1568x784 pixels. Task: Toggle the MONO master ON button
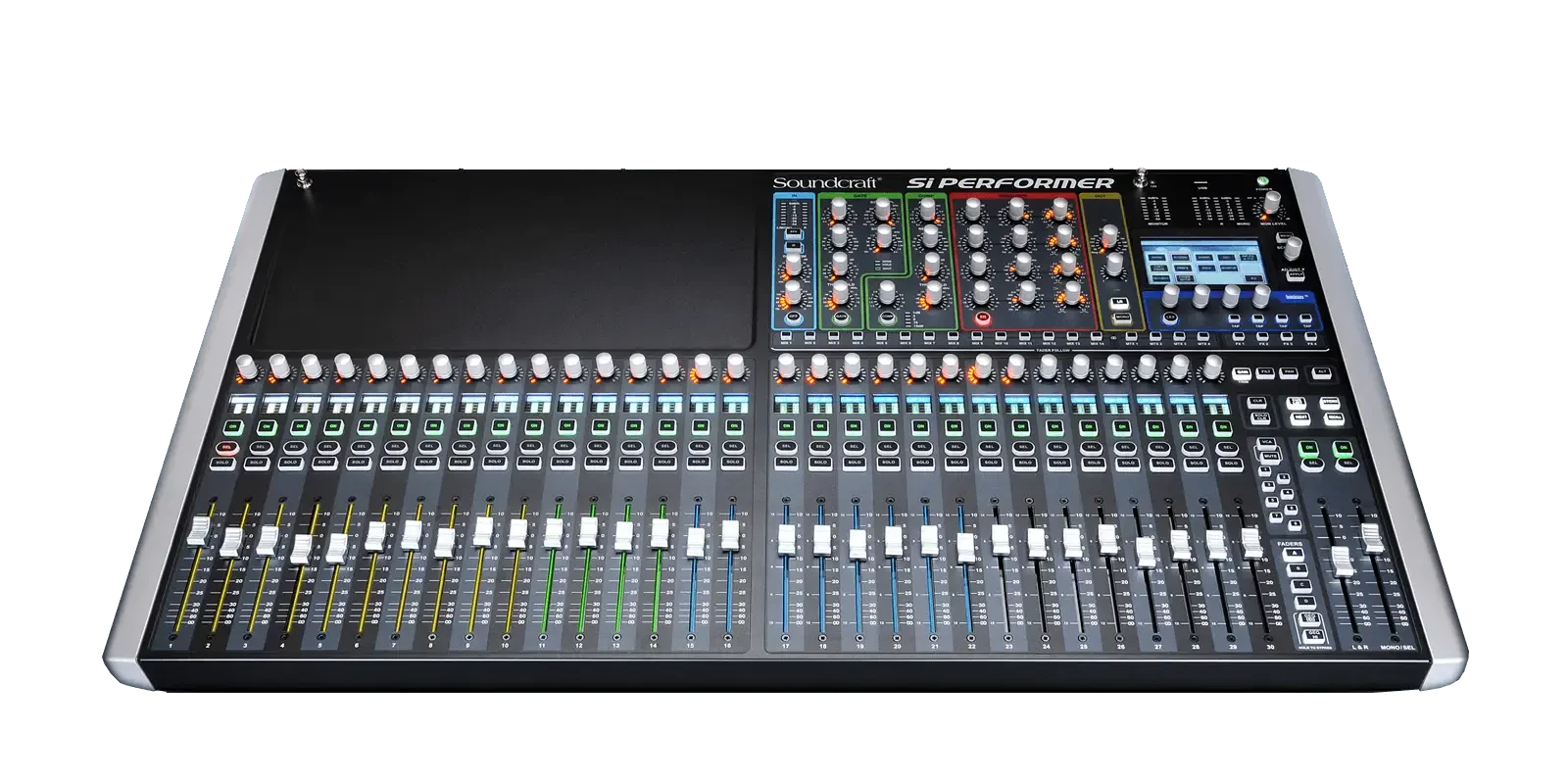(x=1343, y=448)
